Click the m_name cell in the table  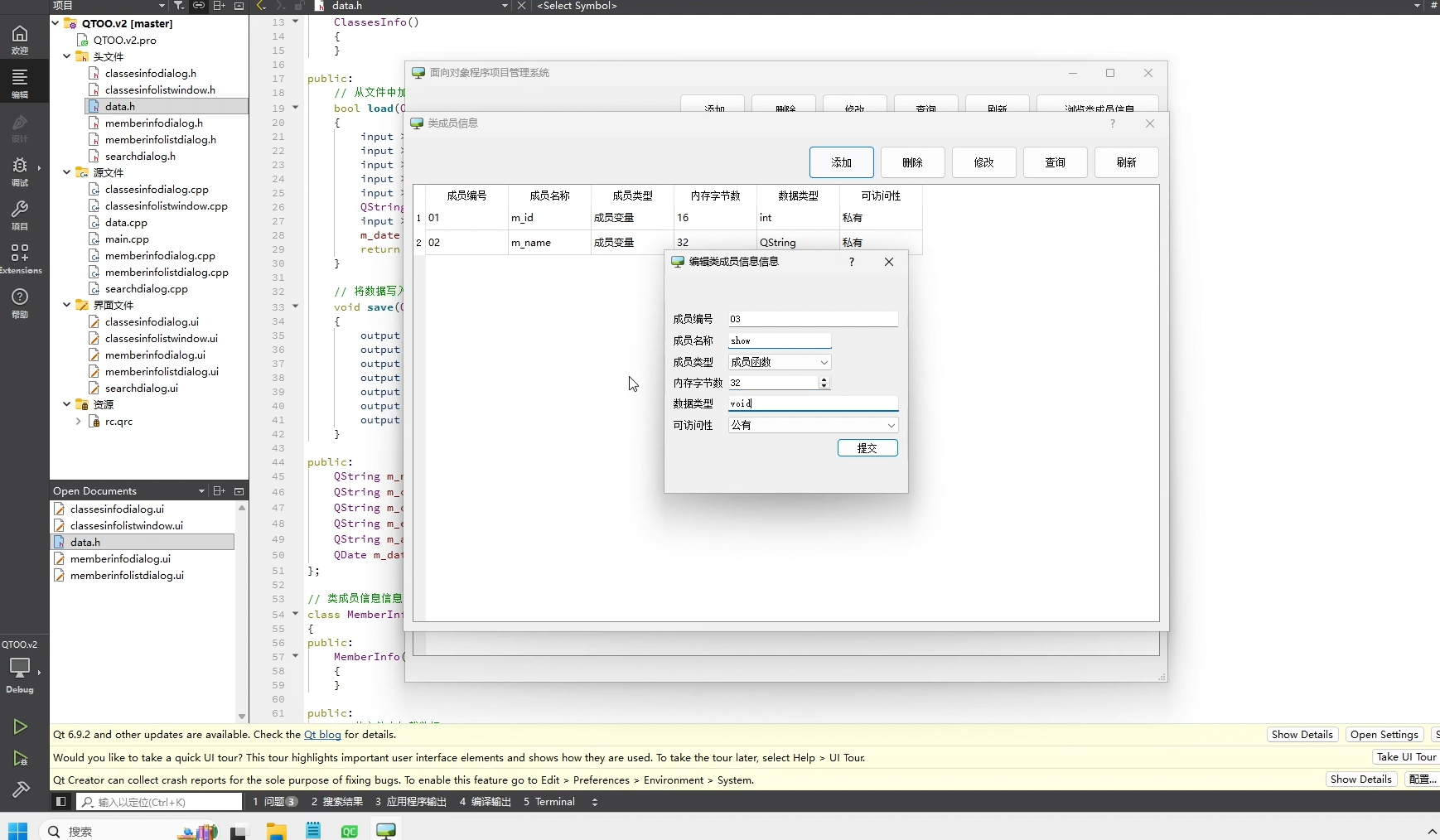pyautogui.click(x=549, y=243)
